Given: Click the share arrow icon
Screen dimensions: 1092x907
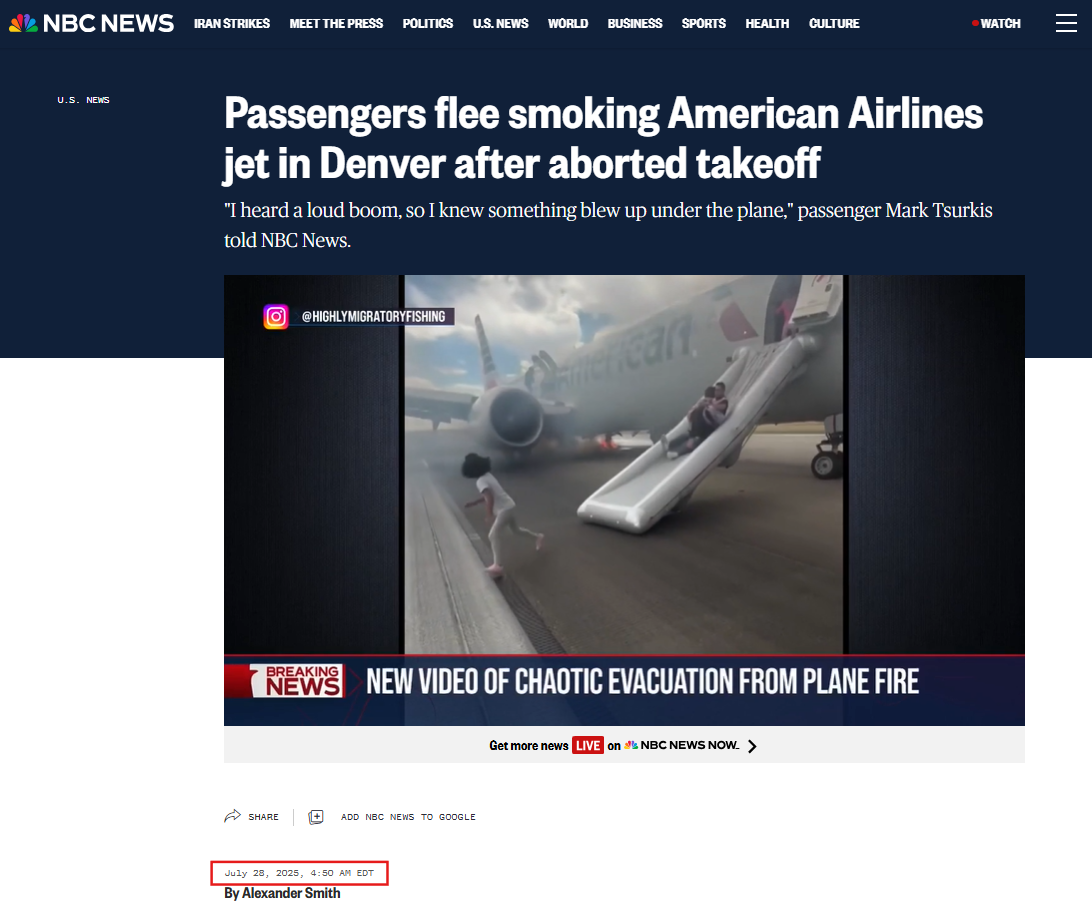Looking at the screenshot, I should pos(233,816).
